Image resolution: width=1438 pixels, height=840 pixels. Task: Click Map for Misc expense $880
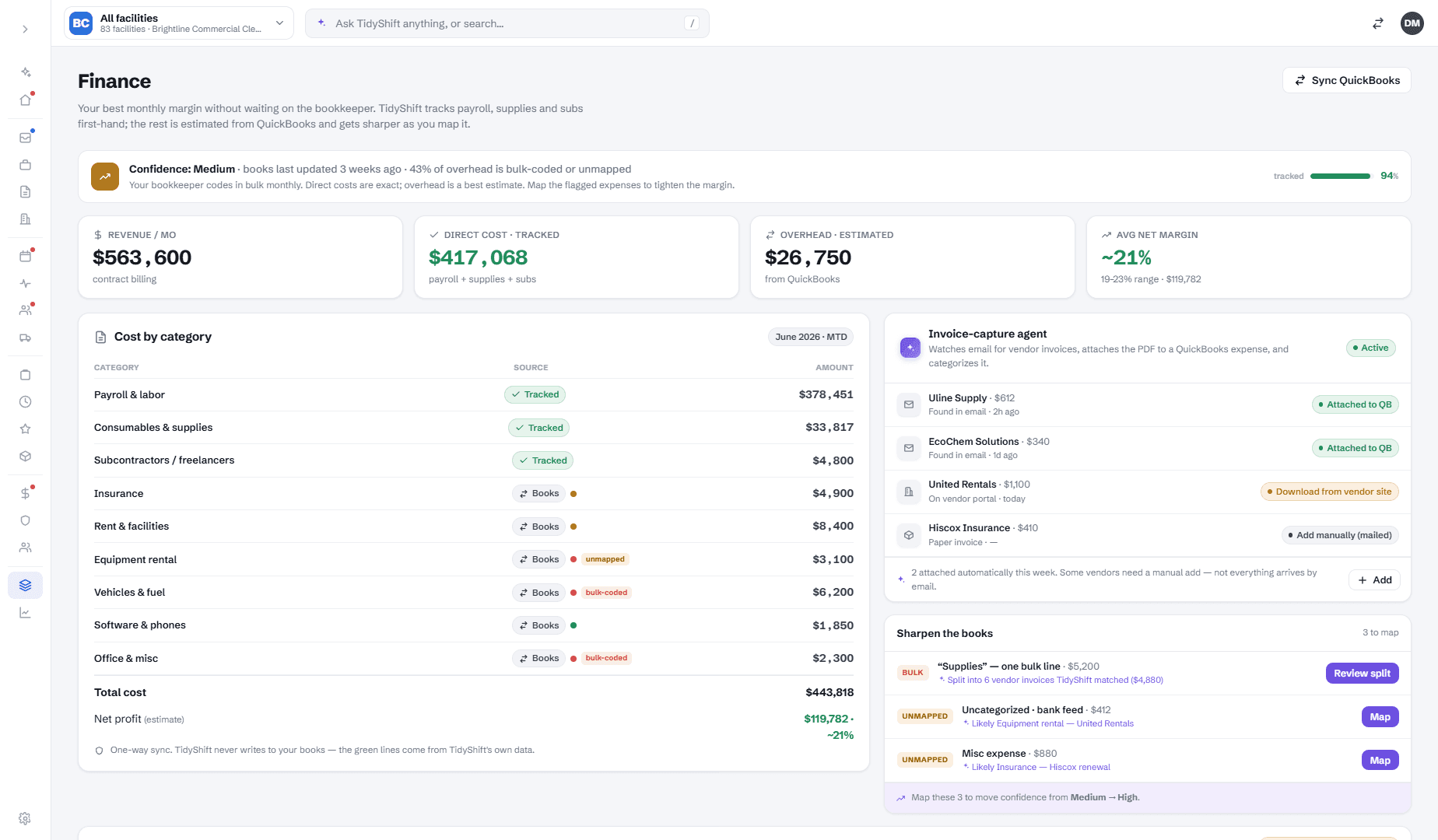tap(1380, 761)
